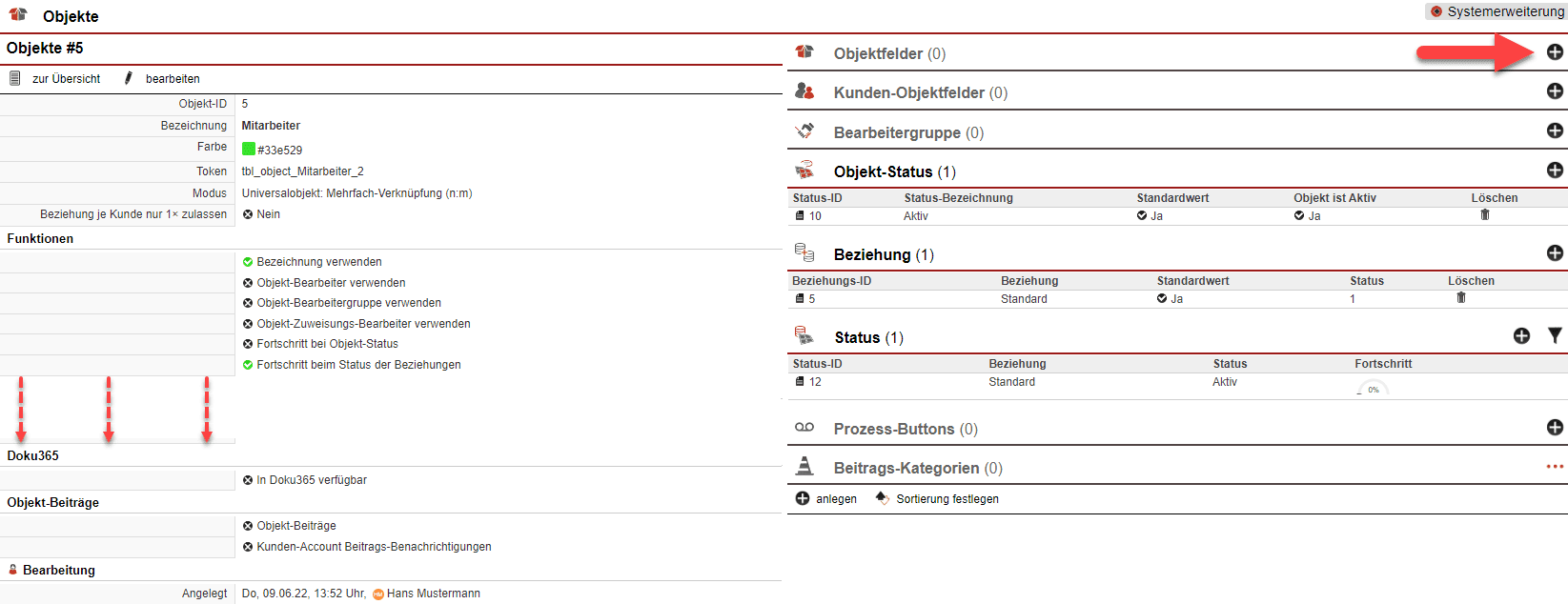Click the green #33e529 color swatch
The image size is (1568, 604).
pyautogui.click(x=249, y=150)
